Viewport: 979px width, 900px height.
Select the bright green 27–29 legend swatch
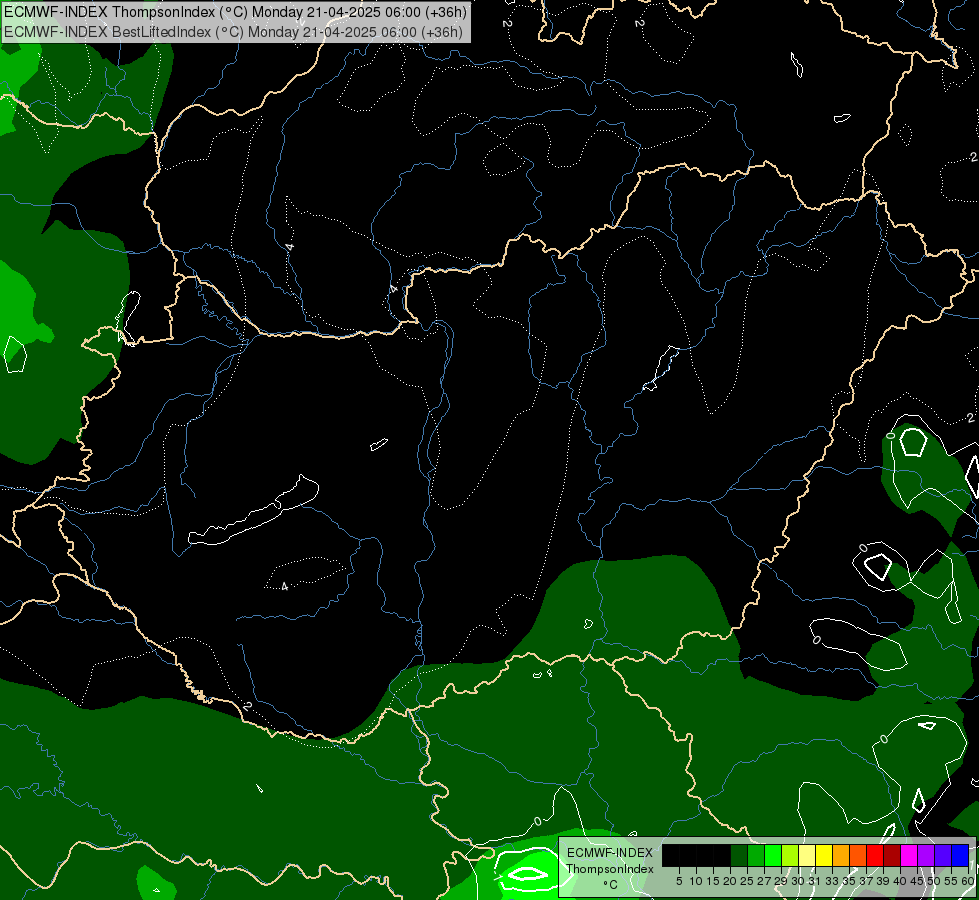pyautogui.click(x=773, y=856)
